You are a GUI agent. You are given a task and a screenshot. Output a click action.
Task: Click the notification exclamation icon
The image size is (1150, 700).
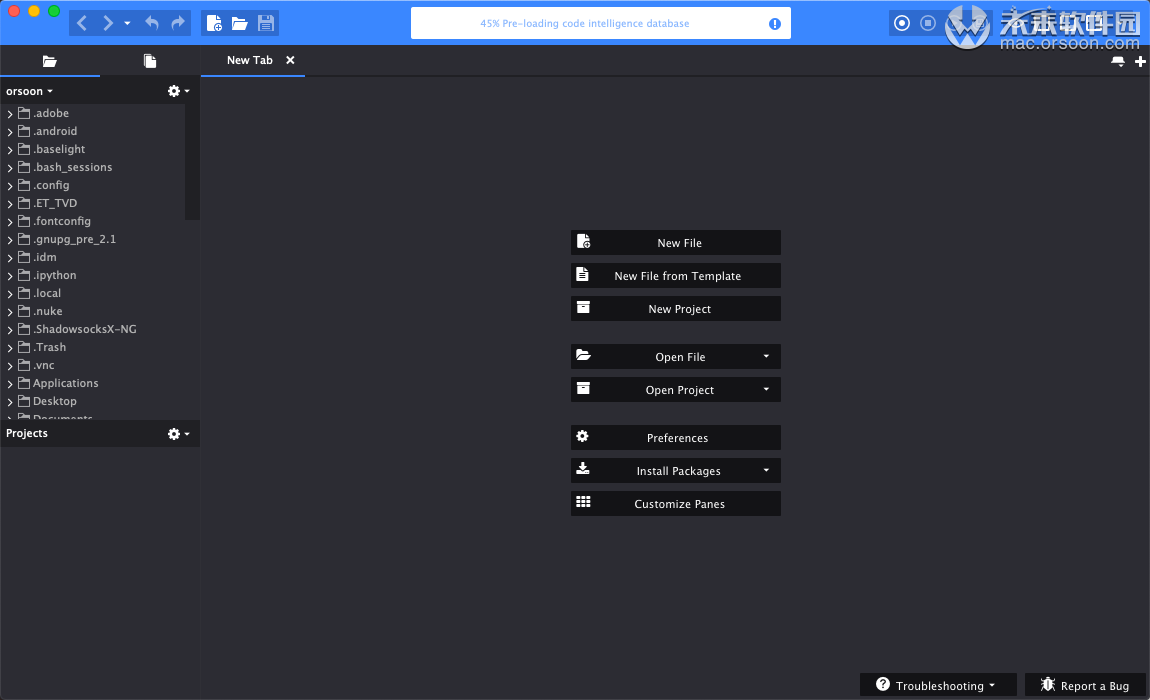point(774,23)
